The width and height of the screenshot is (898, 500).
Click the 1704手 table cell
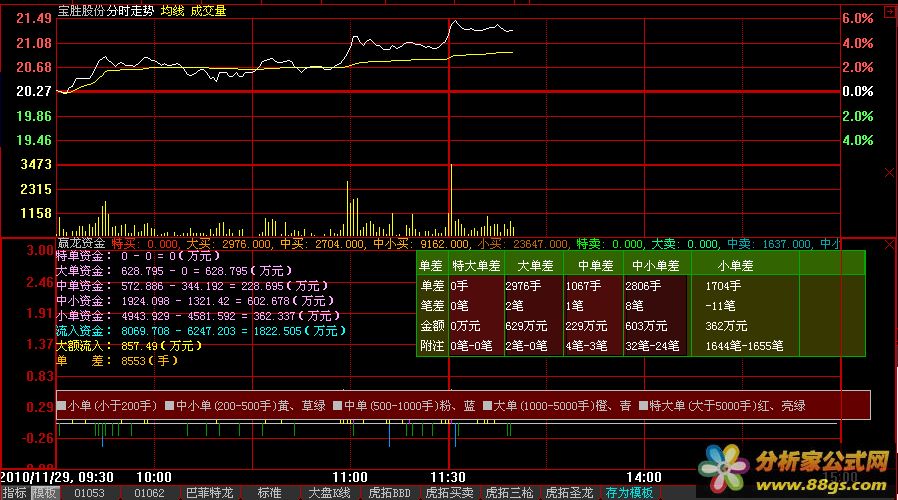[x=723, y=286]
